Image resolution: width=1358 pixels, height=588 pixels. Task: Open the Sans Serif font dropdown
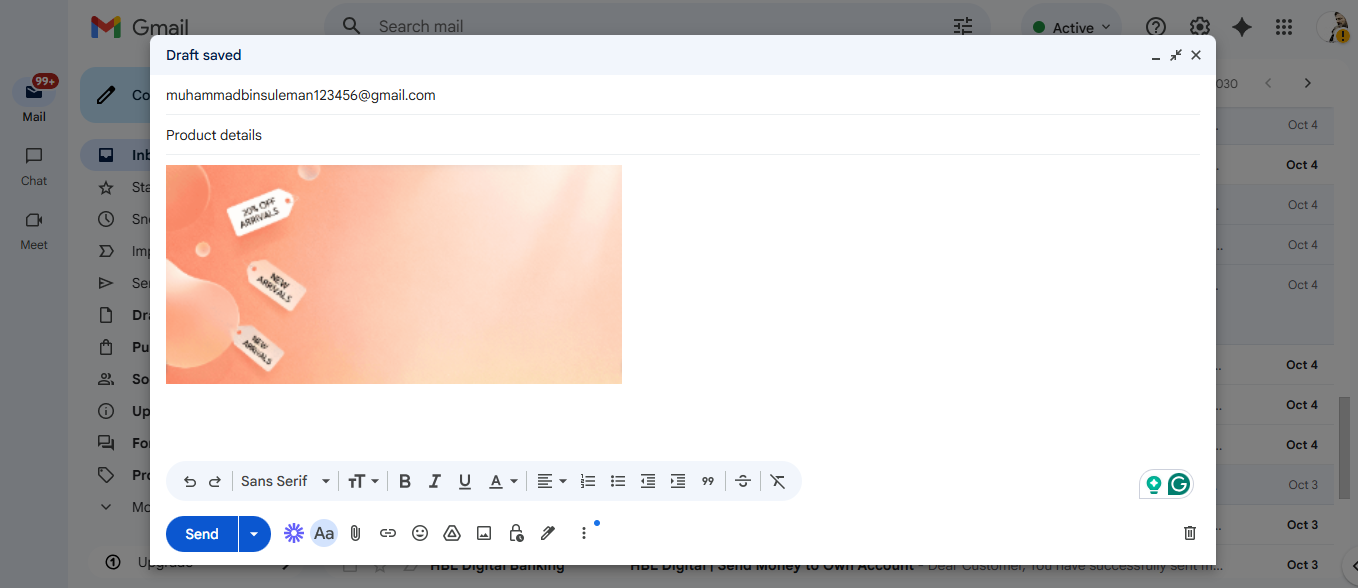(285, 481)
